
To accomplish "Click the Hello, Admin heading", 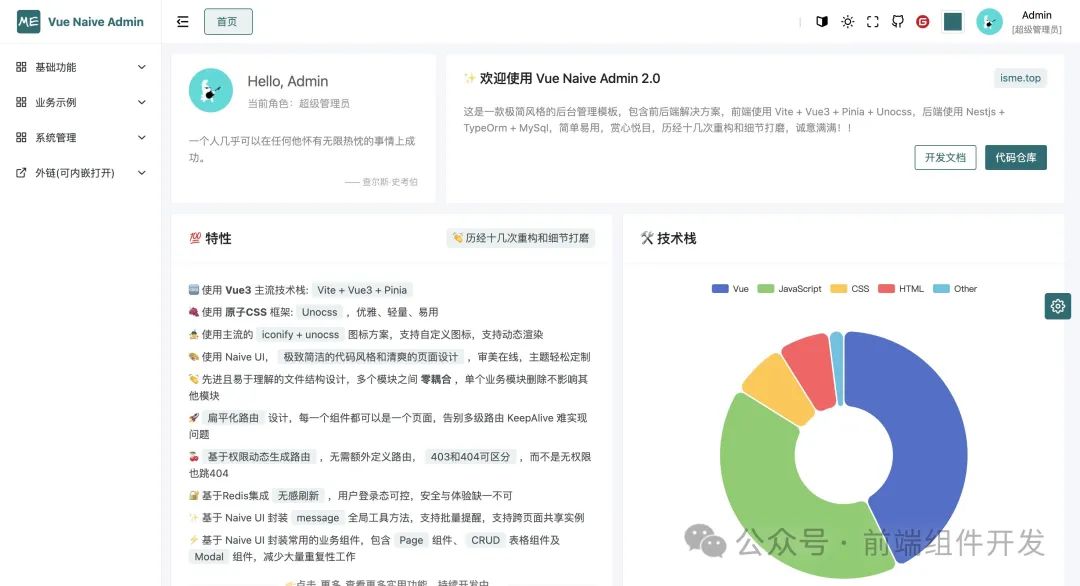I will click(x=288, y=81).
